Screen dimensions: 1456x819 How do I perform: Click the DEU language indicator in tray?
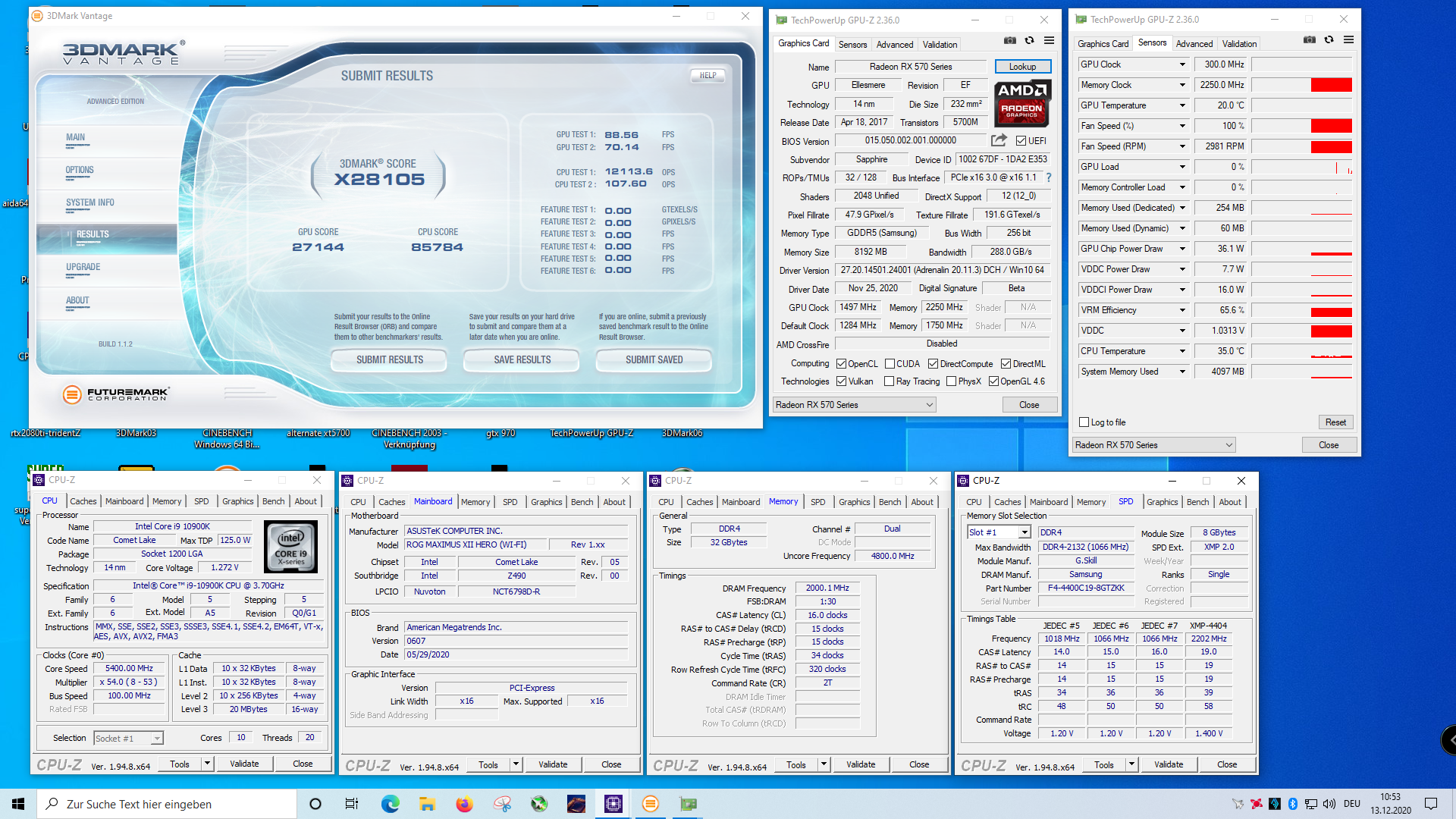tap(1352, 804)
